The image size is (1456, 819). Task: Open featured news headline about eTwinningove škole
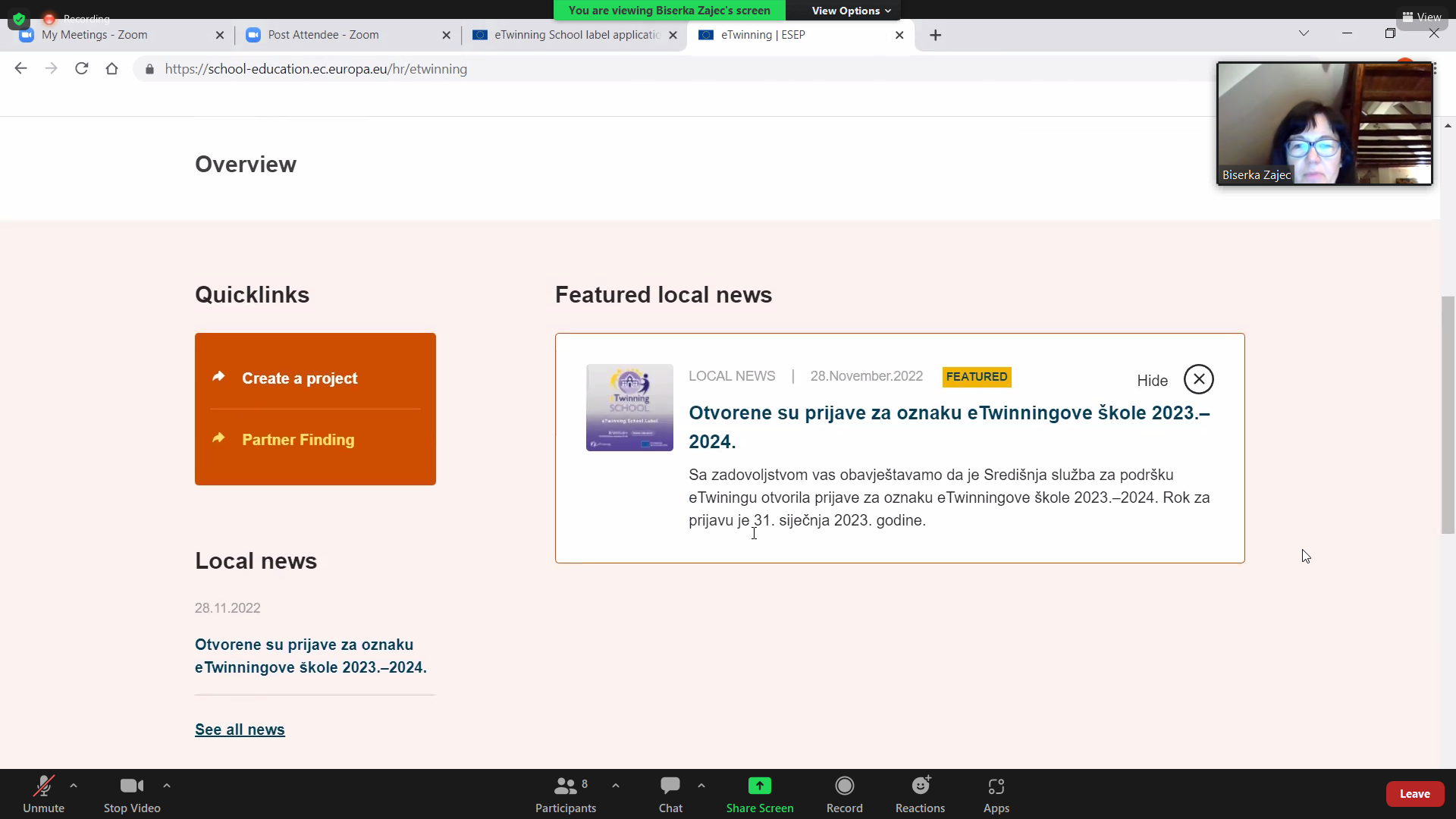pos(949,427)
